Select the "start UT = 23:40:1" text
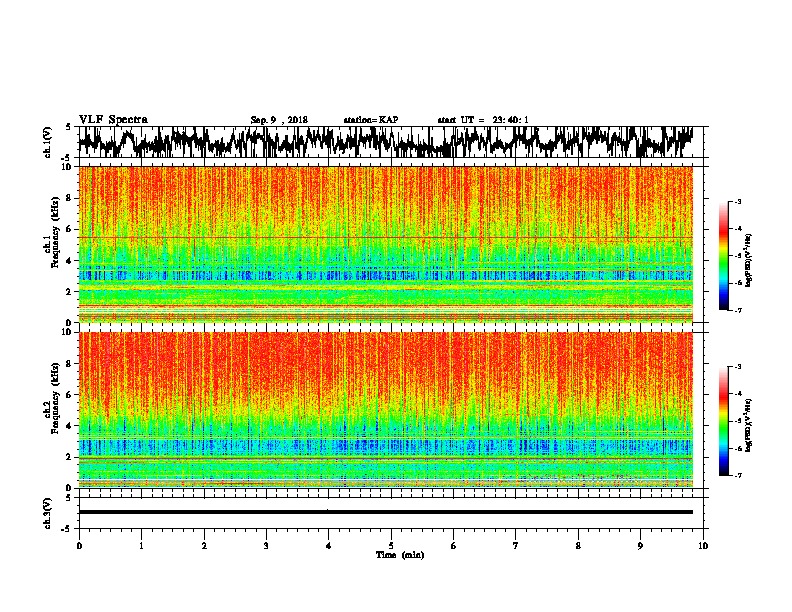The height and width of the screenshot is (612, 792). coord(483,120)
